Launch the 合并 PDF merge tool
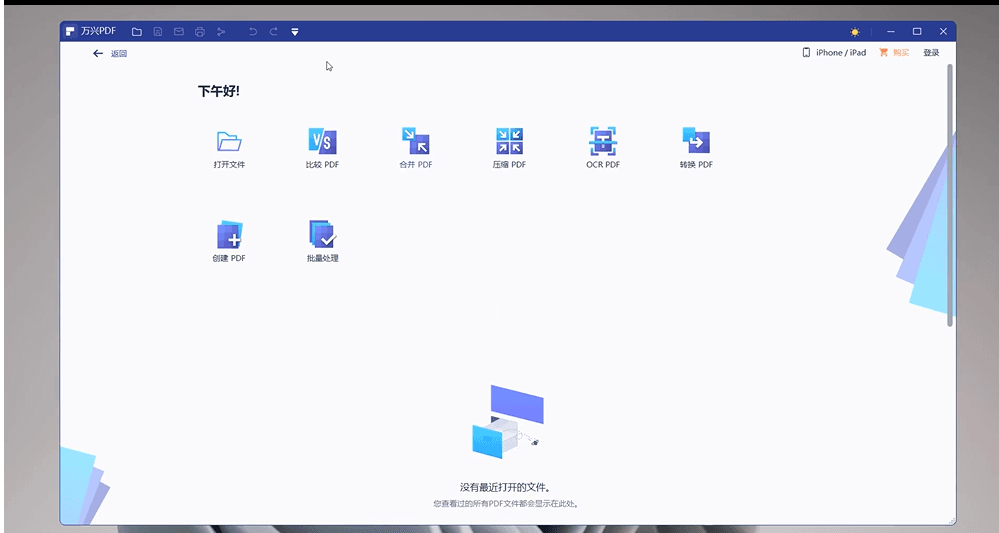Screen dimensions: 999x533 click(415, 141)
